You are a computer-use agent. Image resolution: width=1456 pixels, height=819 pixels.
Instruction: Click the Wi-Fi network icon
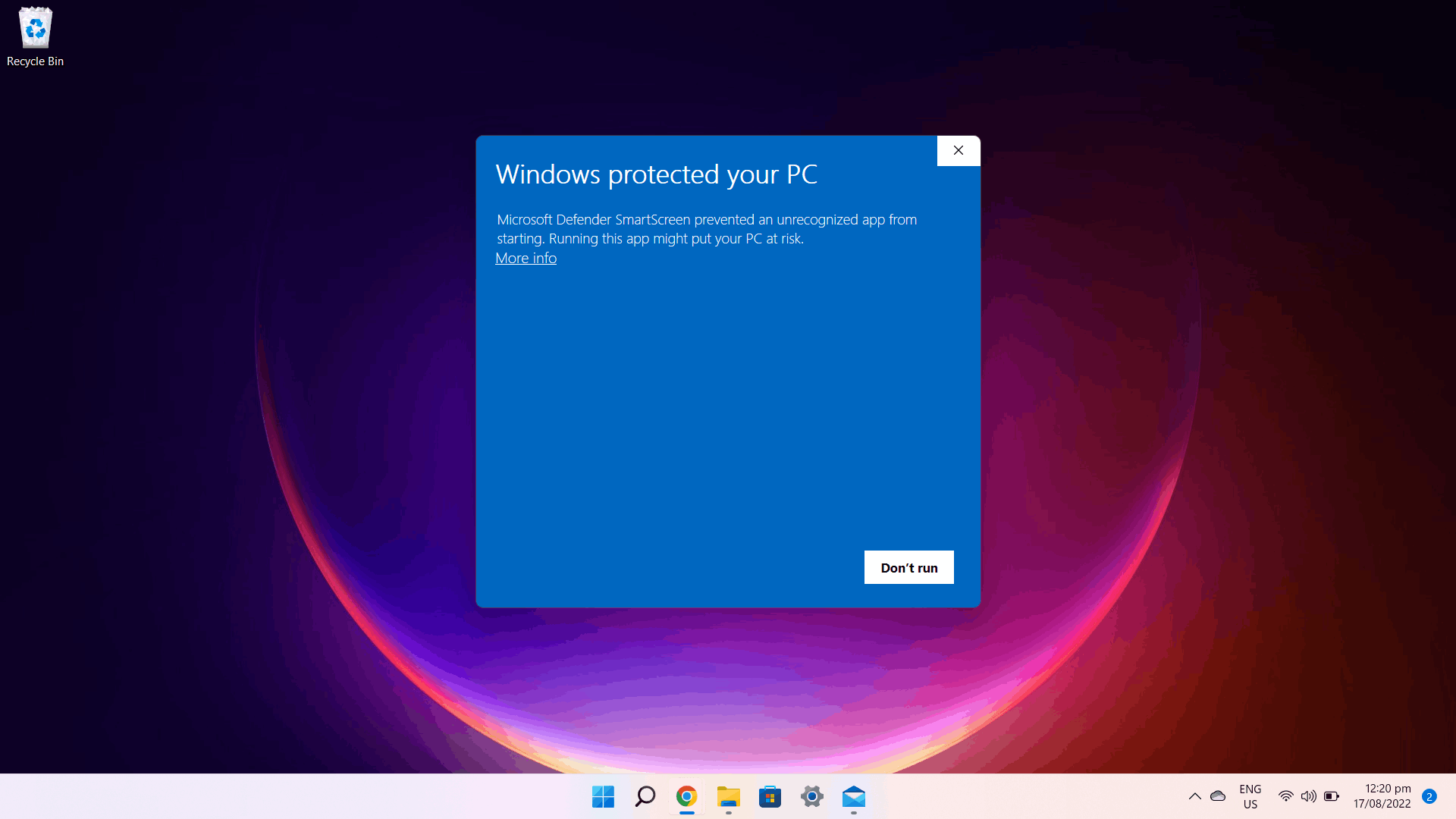pyautogui.click(x=1285, y=796)
